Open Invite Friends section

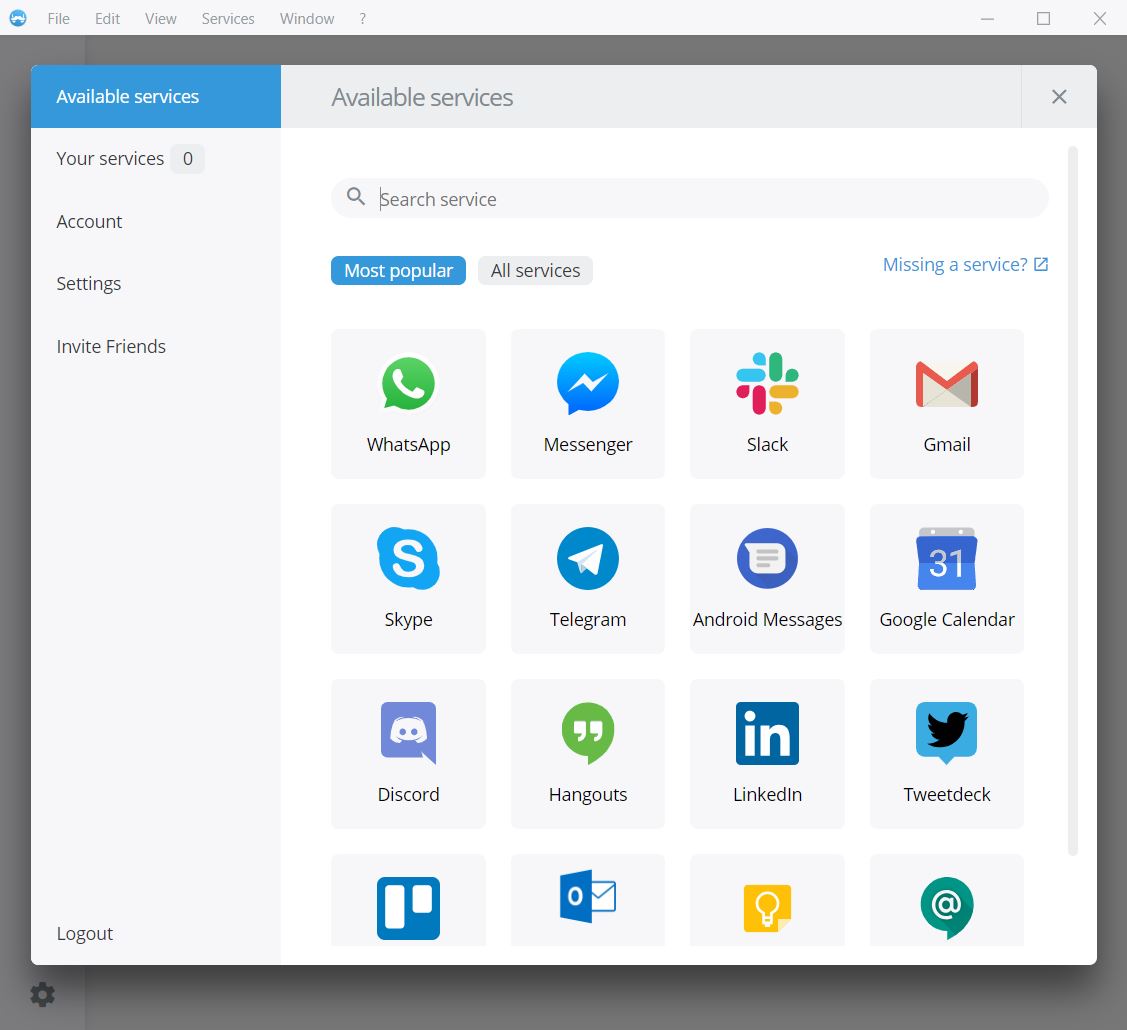pos(111,346)
